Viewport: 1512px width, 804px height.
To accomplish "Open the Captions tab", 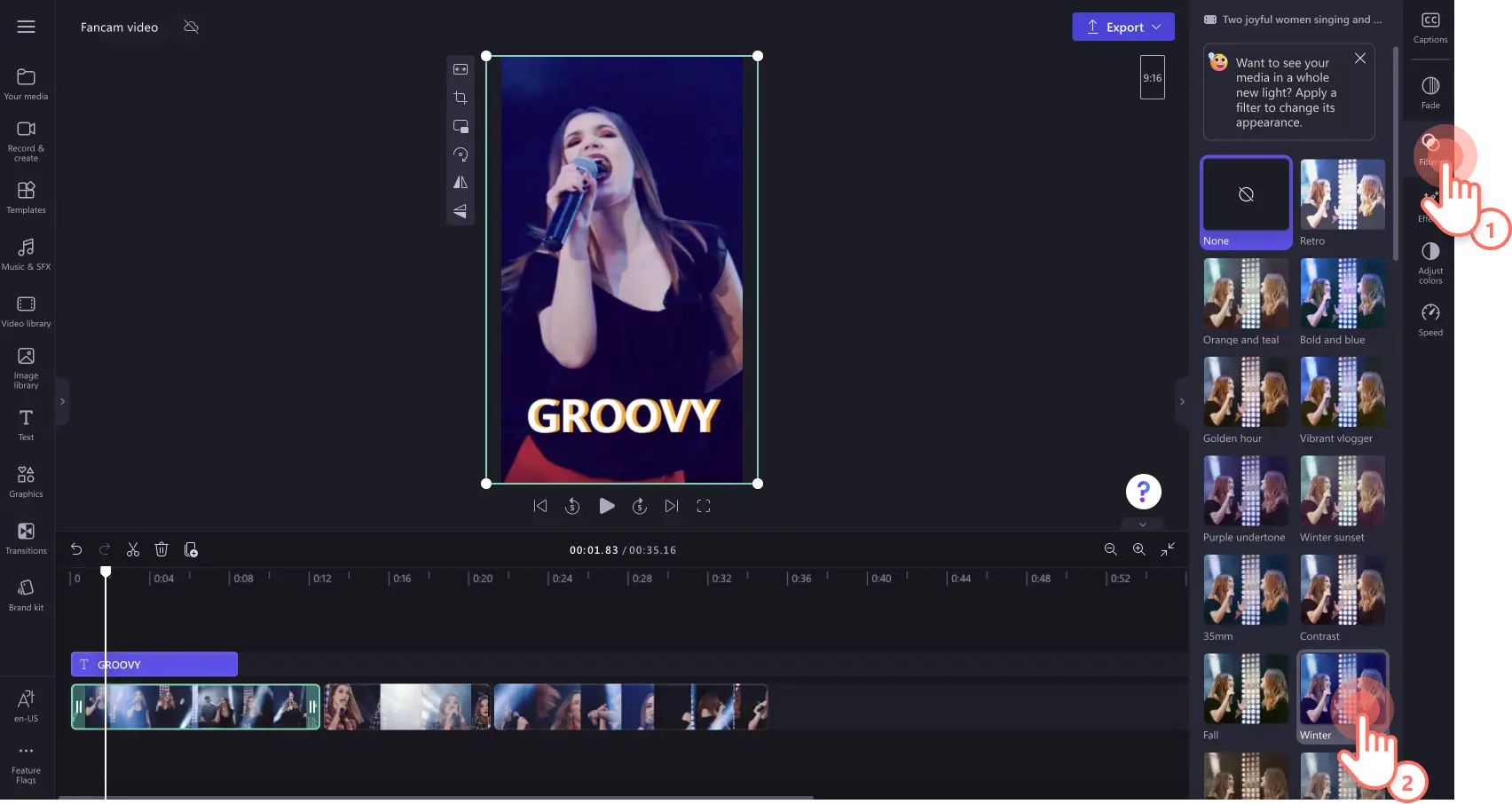I will 1430,28.
